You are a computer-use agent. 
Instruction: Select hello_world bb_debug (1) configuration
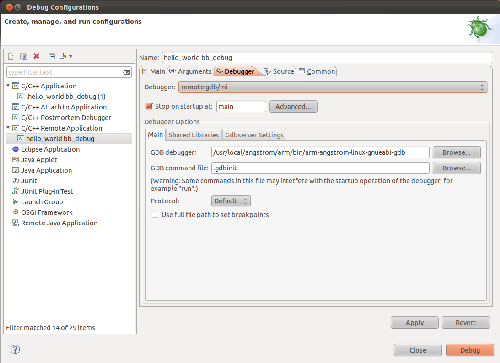(66, 96)
